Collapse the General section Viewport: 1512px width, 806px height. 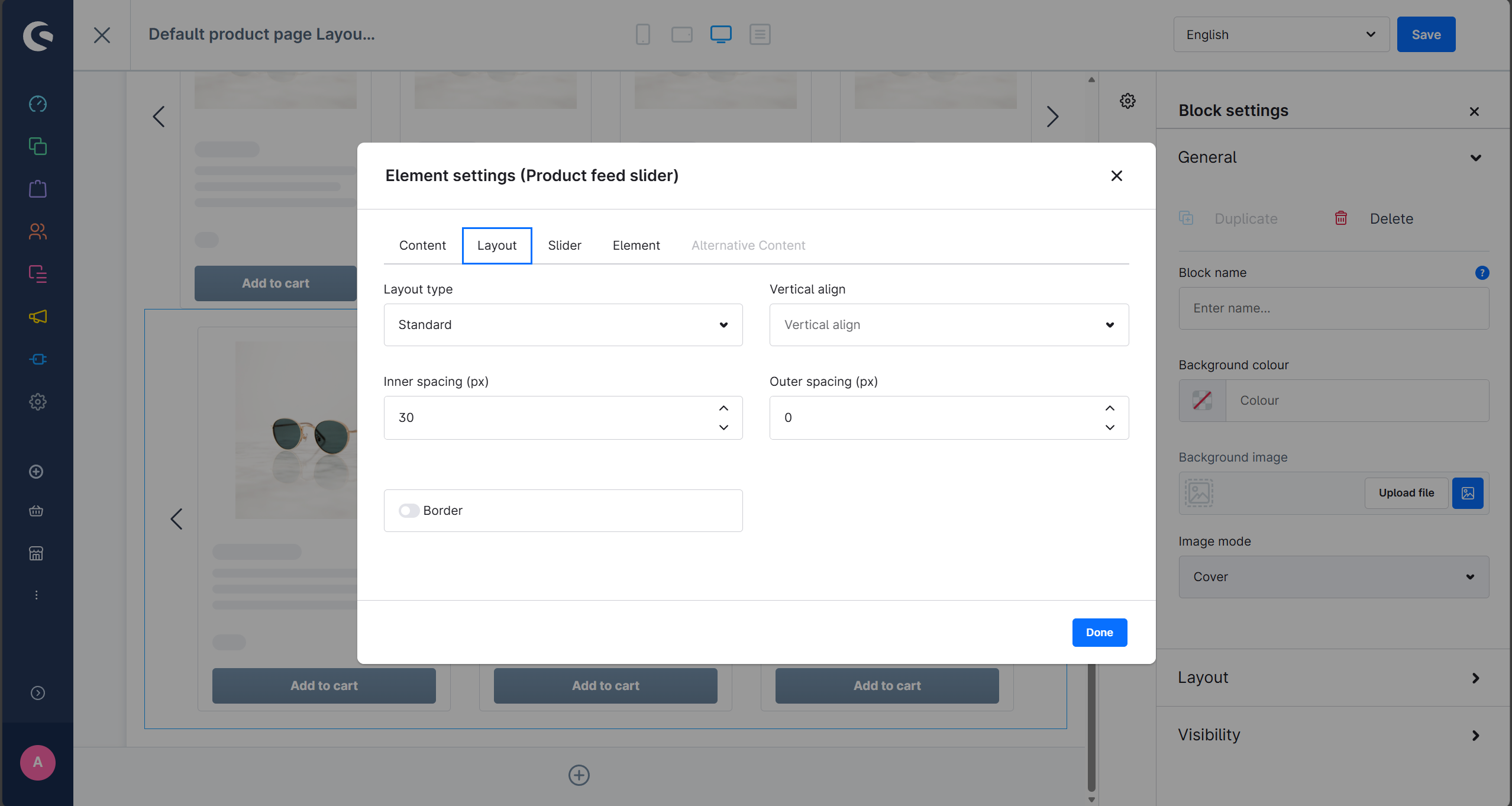[x=1476, y=158]
